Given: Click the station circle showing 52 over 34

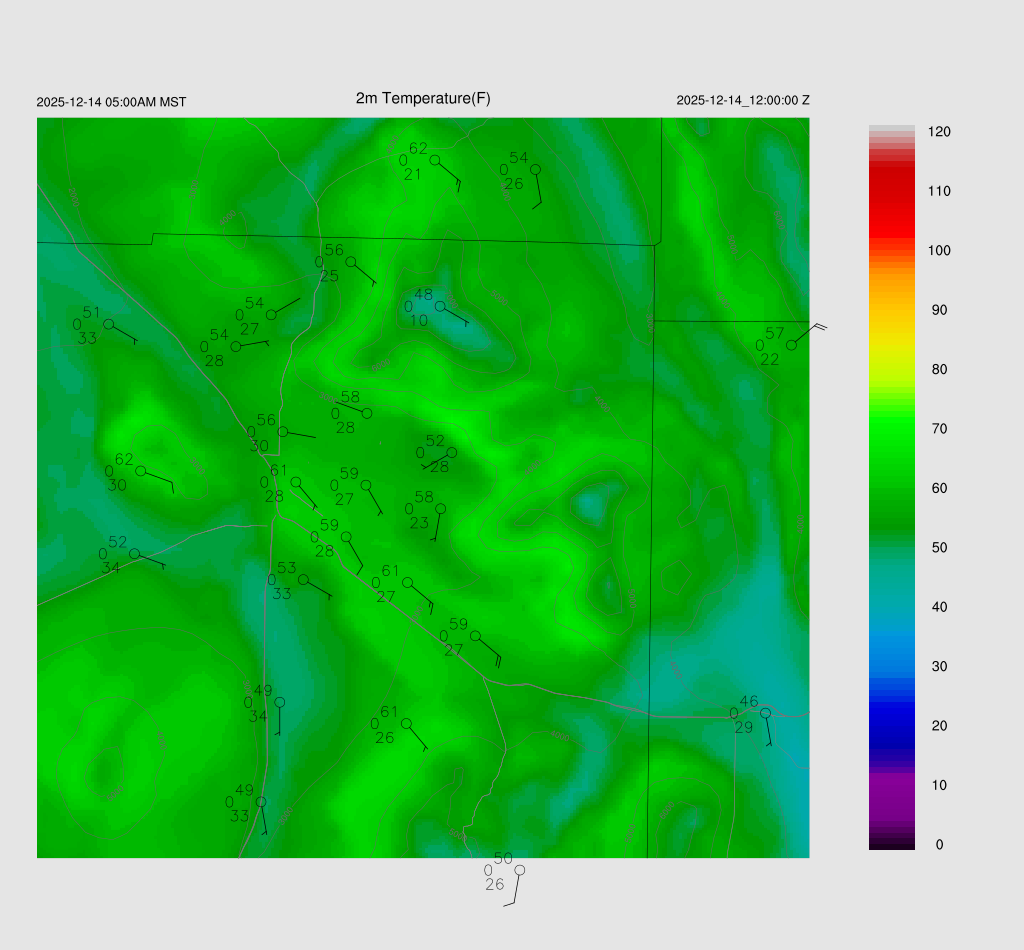Looking at the screenshot, I should 134,554.
